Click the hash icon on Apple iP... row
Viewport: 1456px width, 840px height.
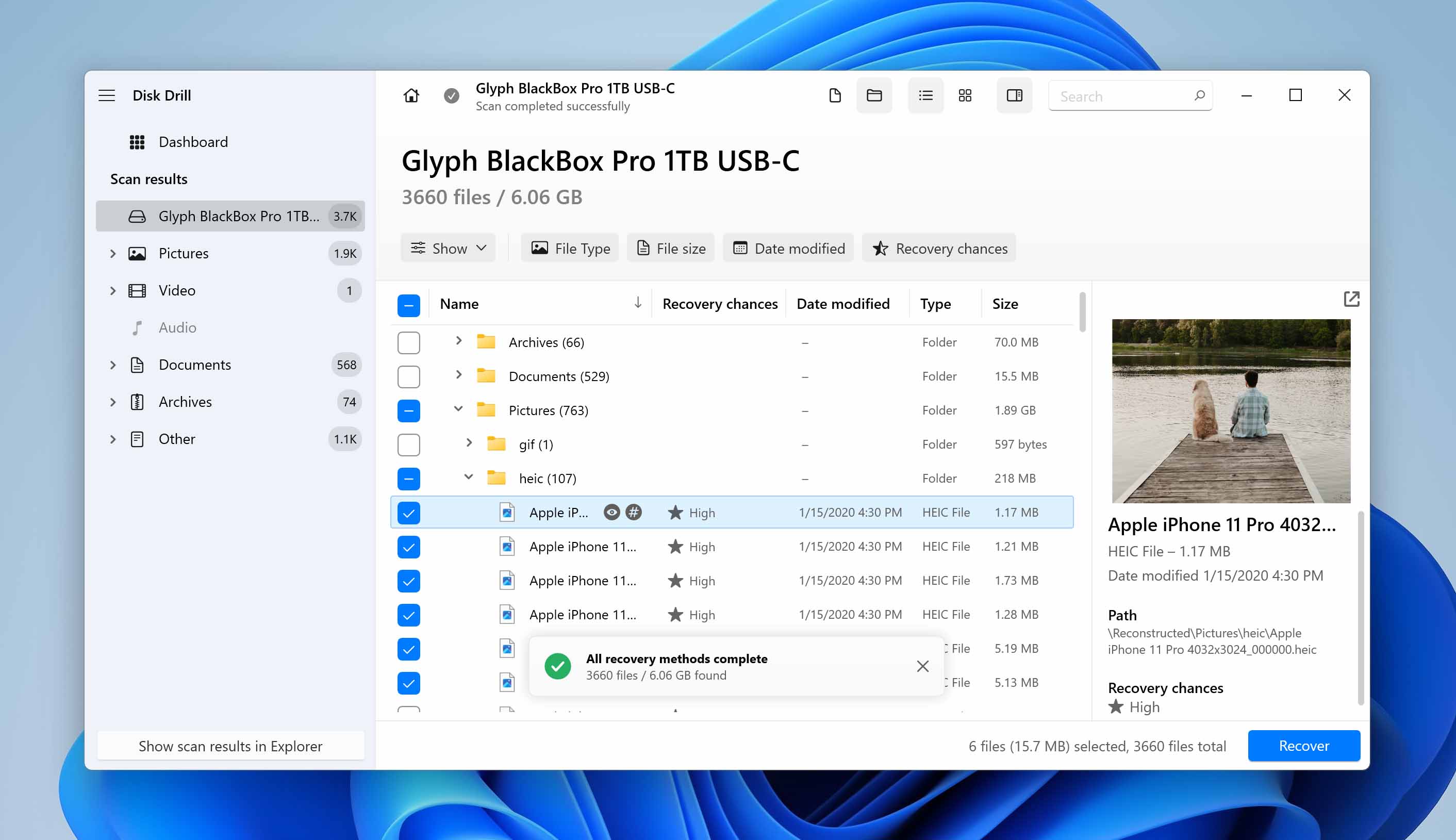click(x=634, y=513)
